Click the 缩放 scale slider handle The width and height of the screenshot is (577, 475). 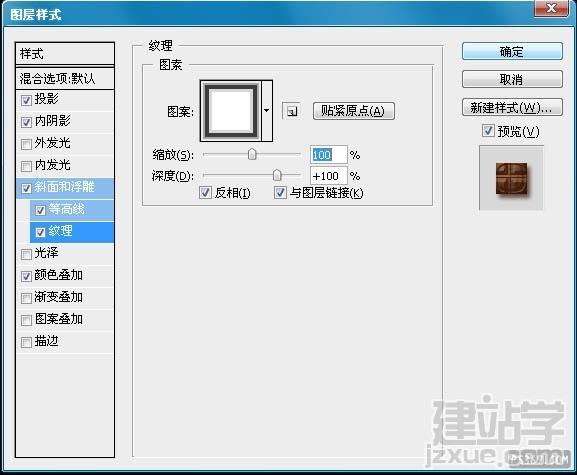(252, 154)
